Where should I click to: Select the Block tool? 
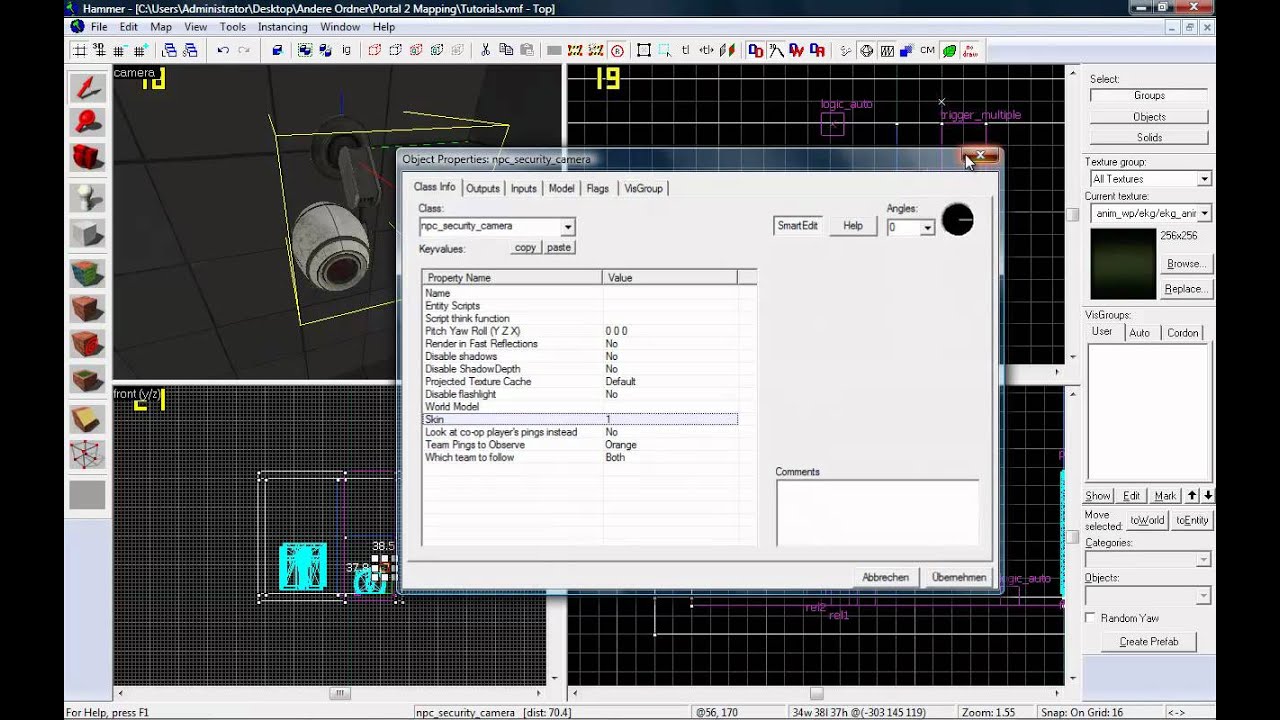87,233
